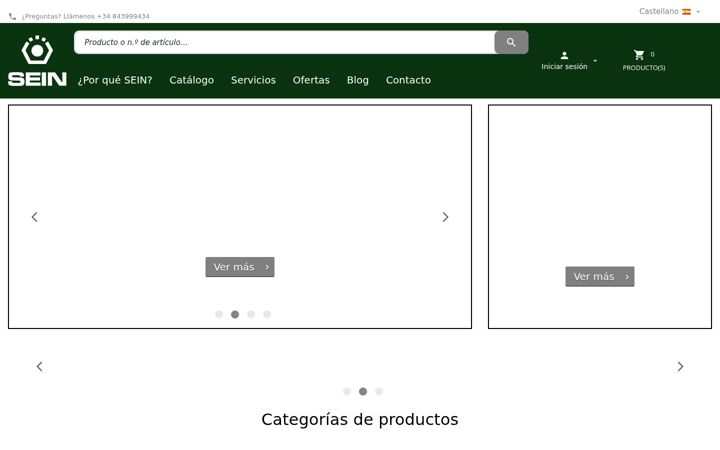Click previous arrow of lower carousel

click(39, 366)
